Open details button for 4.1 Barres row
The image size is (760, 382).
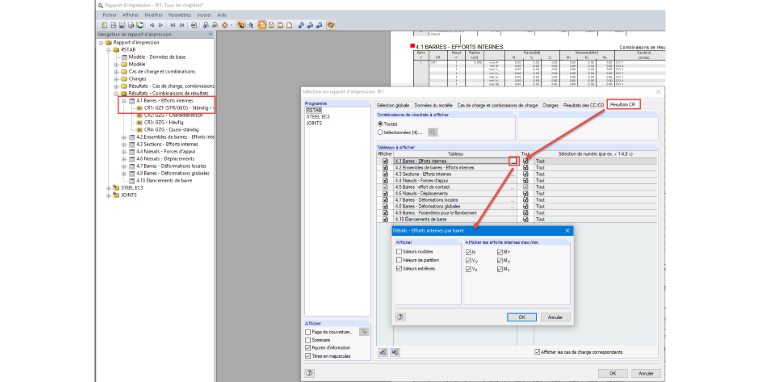514,161
